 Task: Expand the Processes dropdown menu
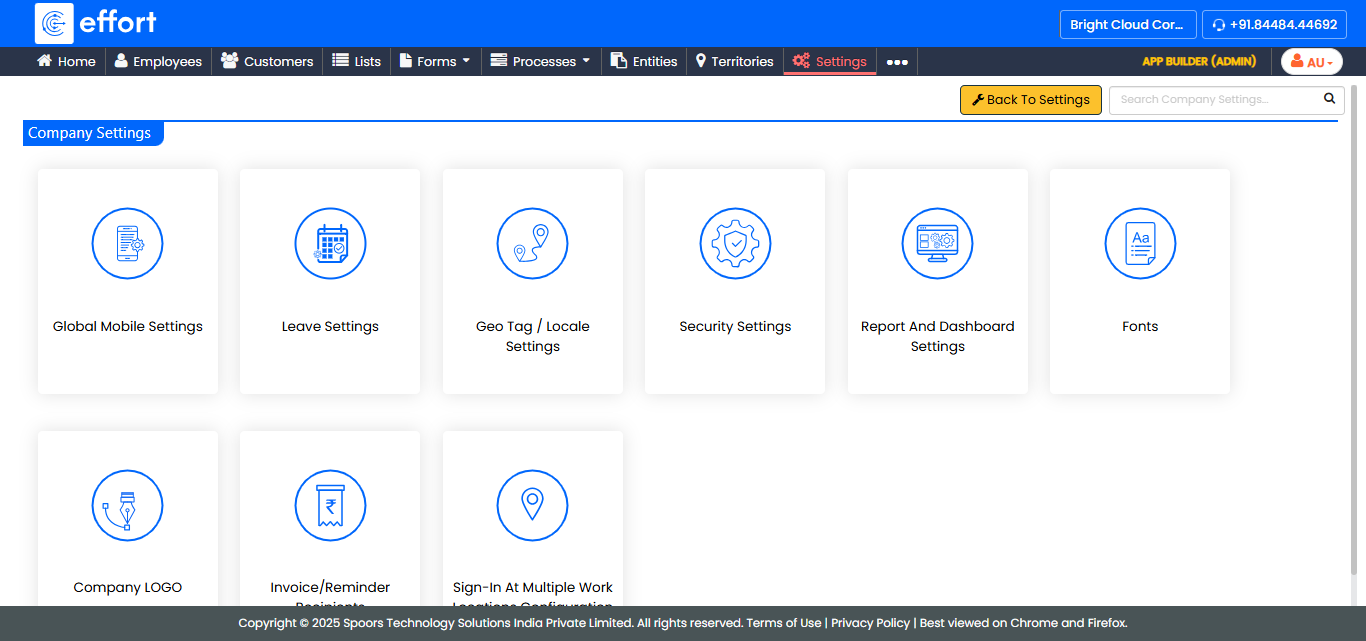point(540,61)
